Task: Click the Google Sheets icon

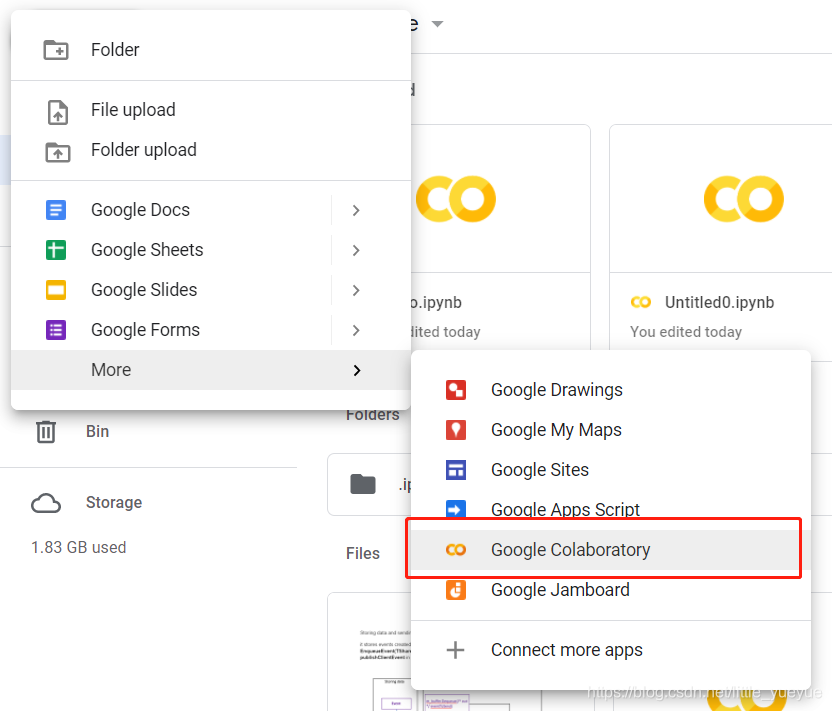Action: (x=56, y=250)
